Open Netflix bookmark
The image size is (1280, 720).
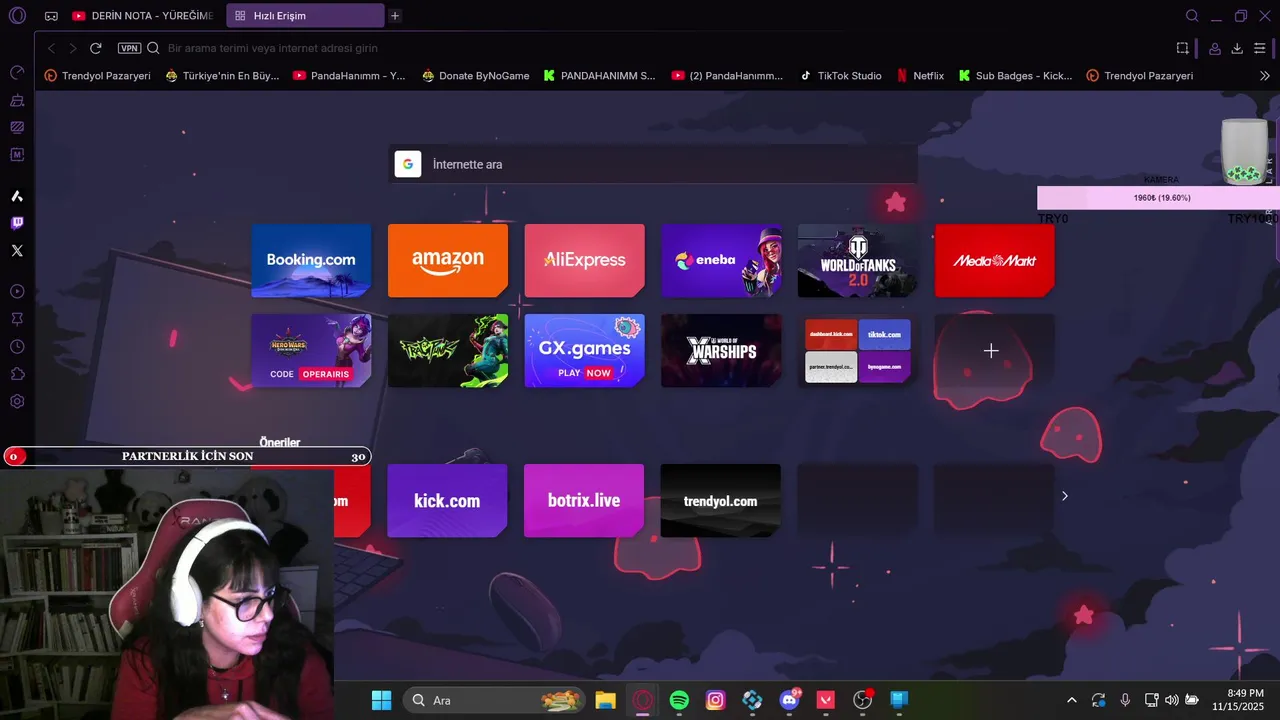coord(920,75)
